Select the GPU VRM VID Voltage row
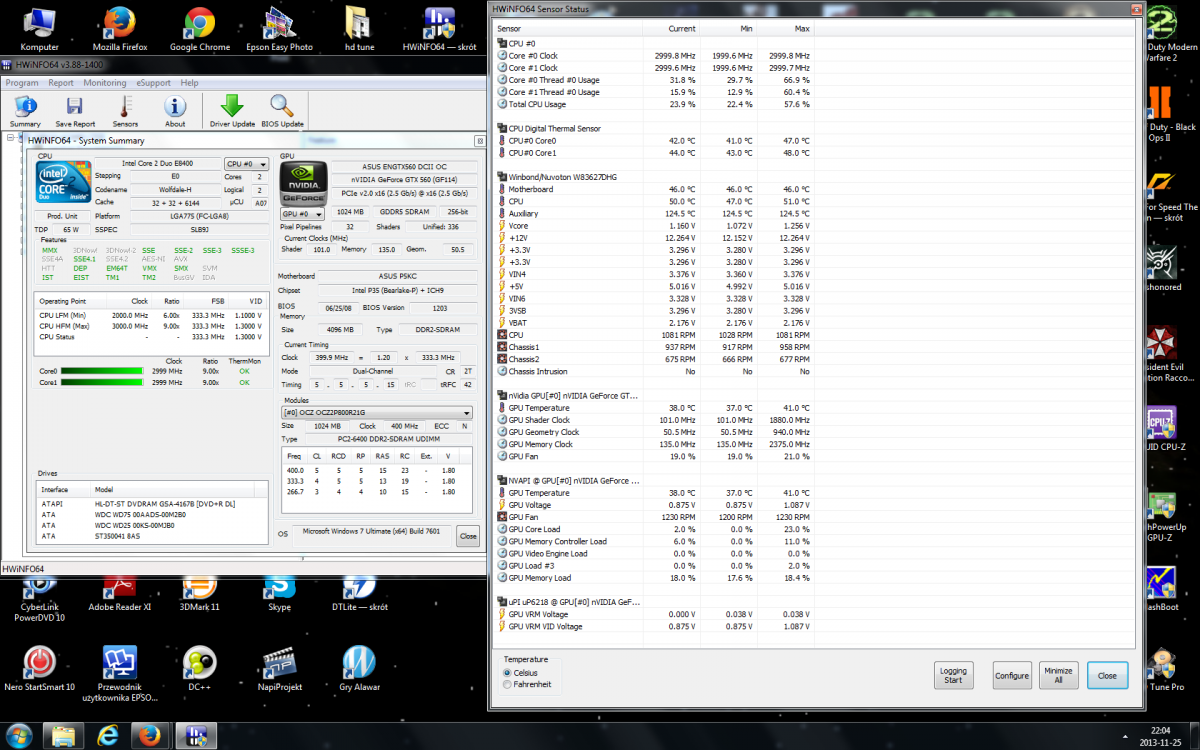 655,626
